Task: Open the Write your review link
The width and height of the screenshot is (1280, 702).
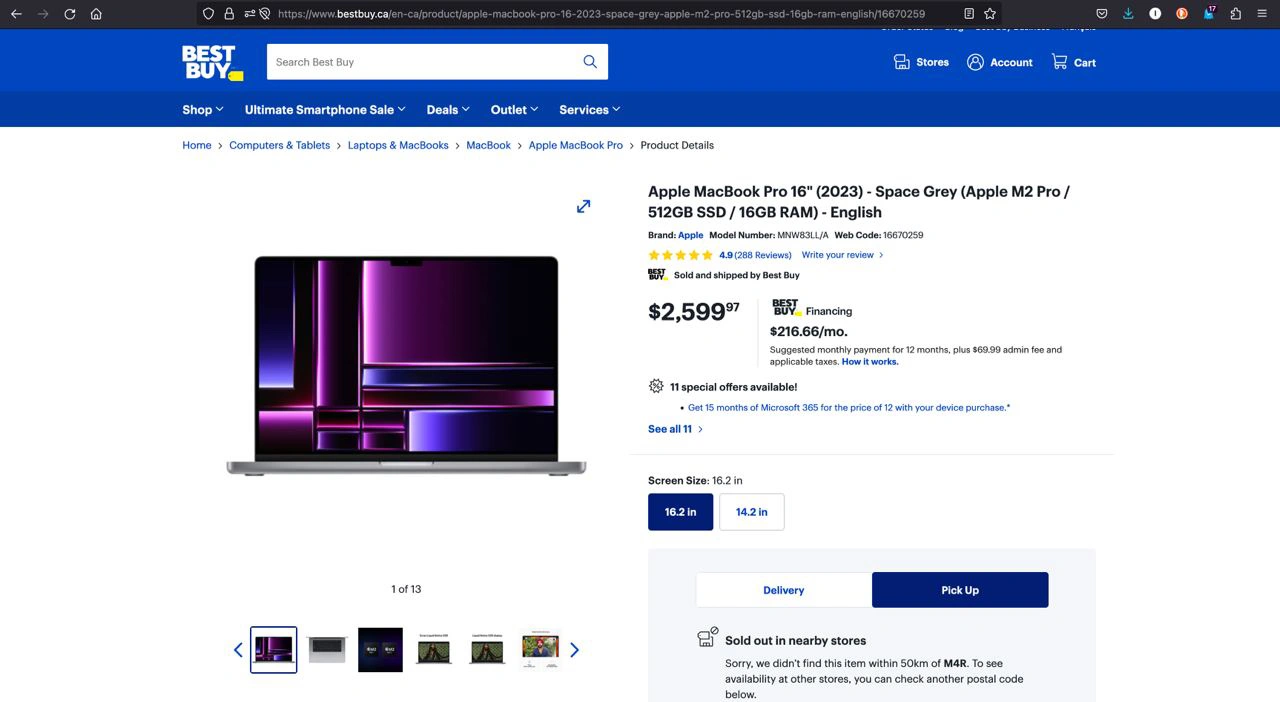Action: [x=842, y=255]
